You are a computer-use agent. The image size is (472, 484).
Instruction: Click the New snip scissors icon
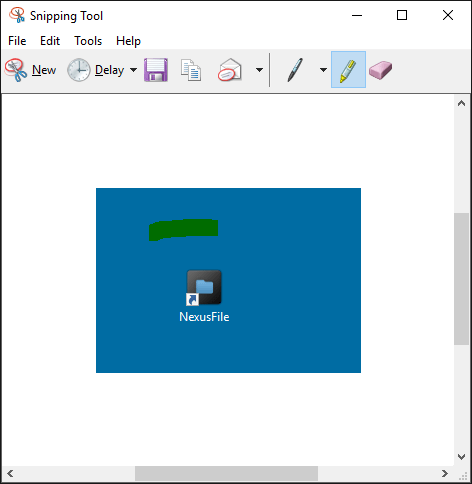pyautogui.click(x=16, y=70)
